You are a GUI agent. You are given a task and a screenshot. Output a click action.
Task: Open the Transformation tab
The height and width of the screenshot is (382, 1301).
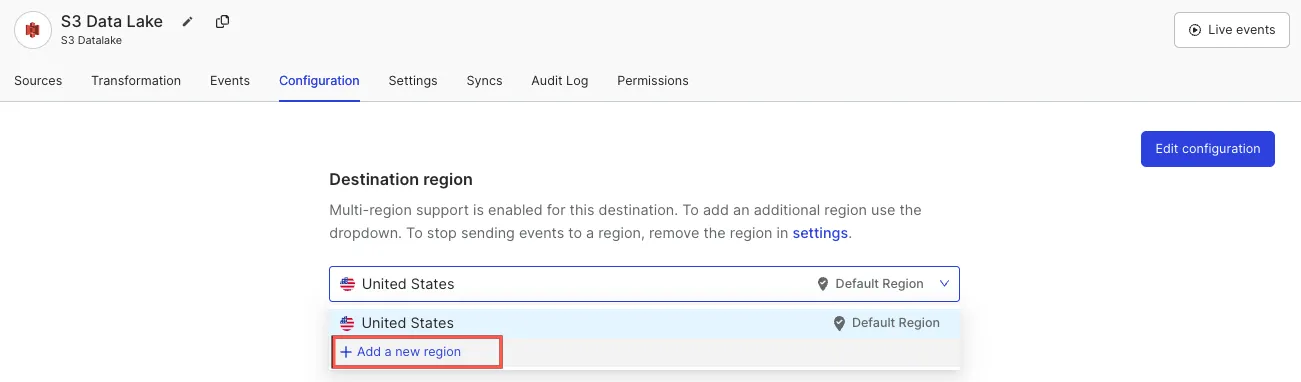coord(136,81)
